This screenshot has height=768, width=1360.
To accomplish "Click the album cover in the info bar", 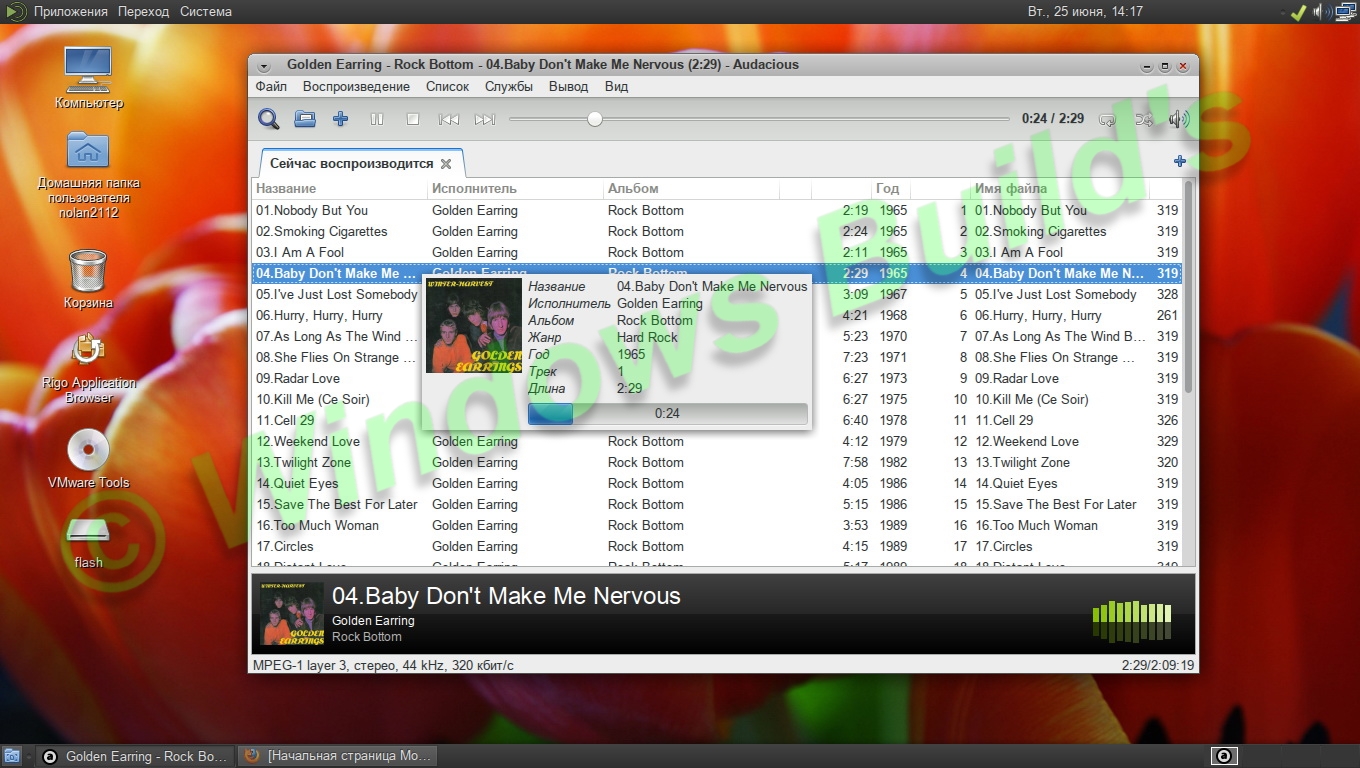I will (292, 613).
